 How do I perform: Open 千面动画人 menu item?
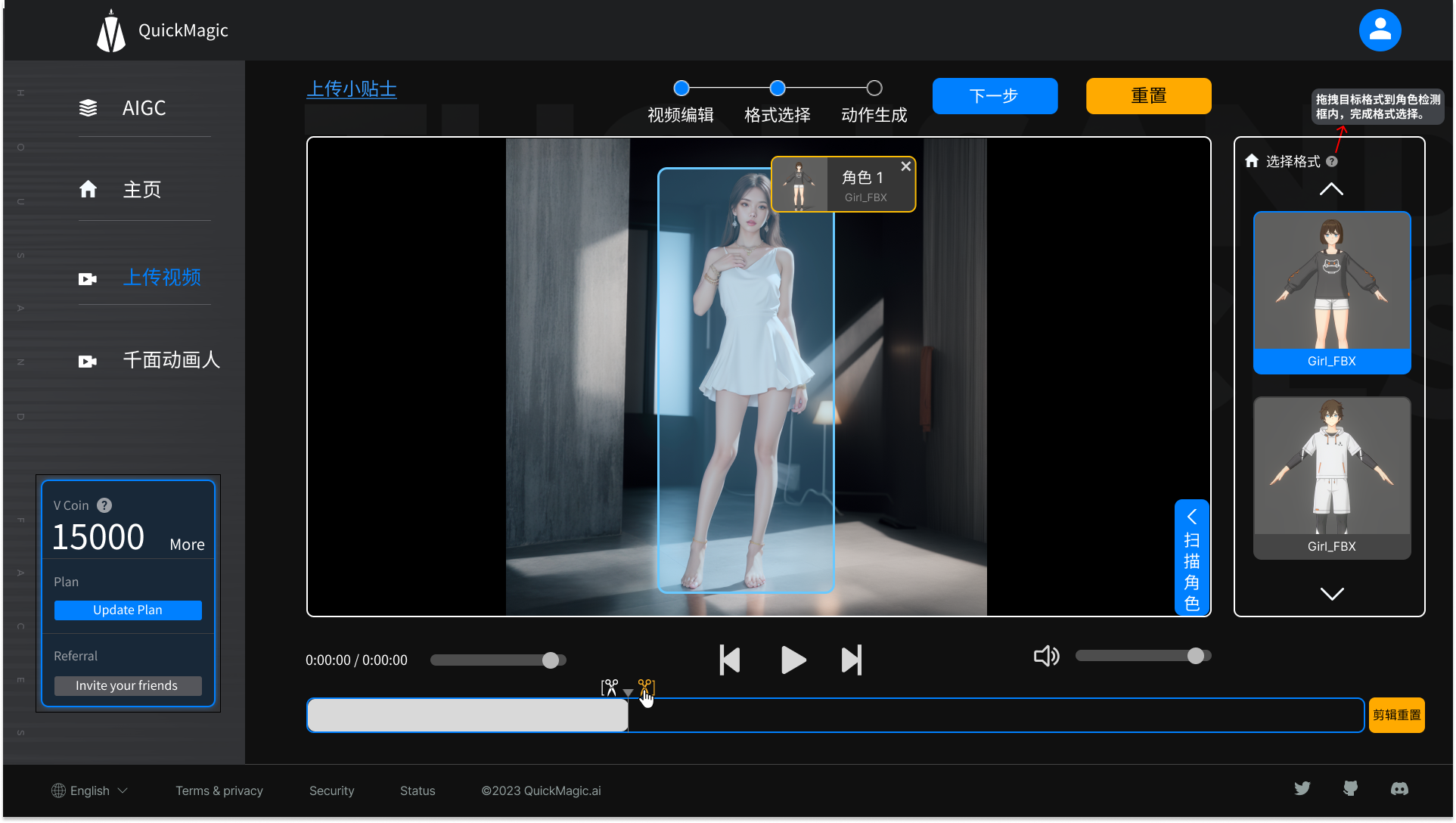172,360
